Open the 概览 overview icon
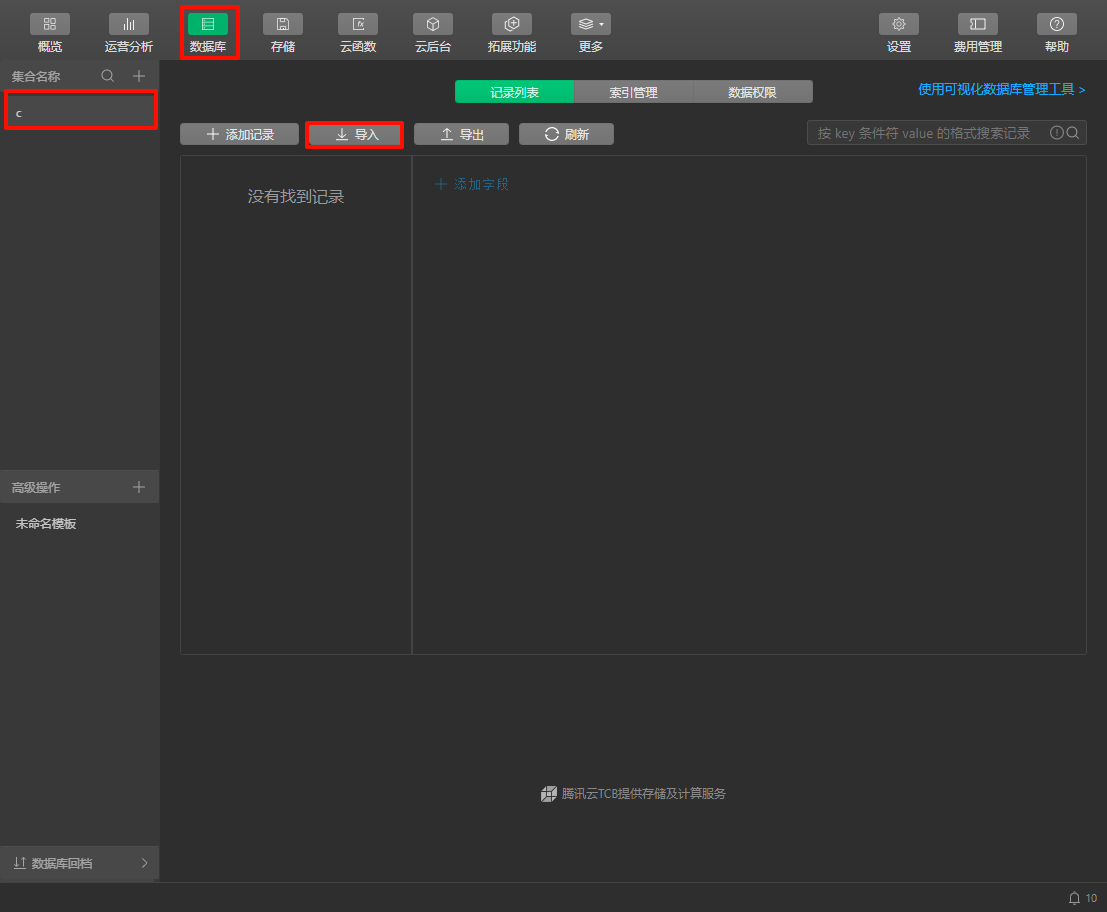 click(x=50, y=24)
